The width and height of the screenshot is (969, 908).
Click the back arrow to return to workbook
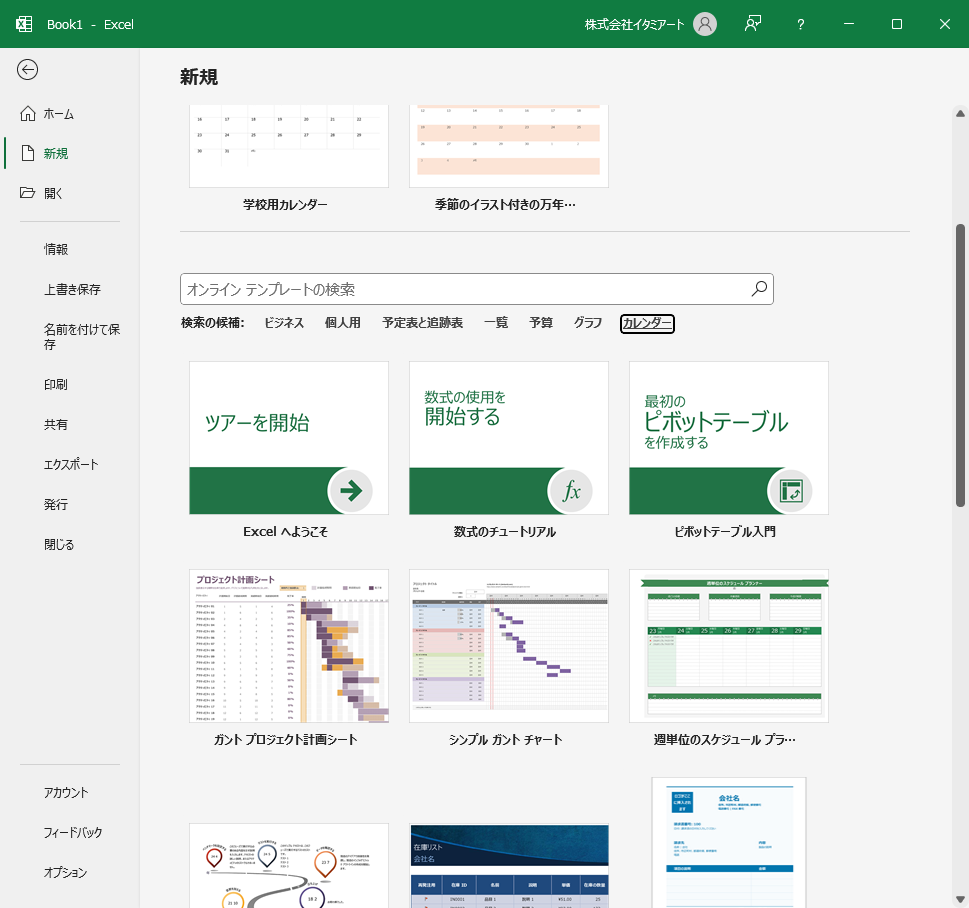[27, 70]
